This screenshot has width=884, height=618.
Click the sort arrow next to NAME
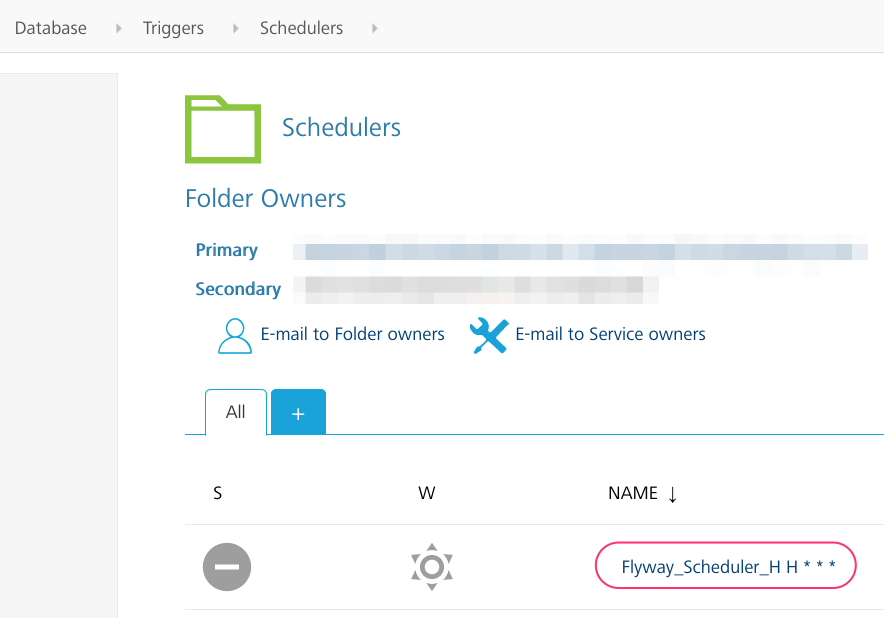[673, 494]
